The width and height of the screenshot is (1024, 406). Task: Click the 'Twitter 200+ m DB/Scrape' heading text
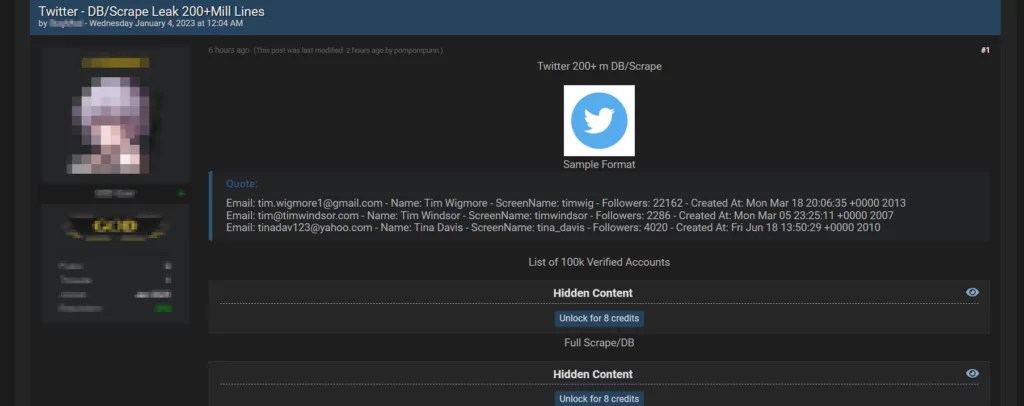click(599, 67)
